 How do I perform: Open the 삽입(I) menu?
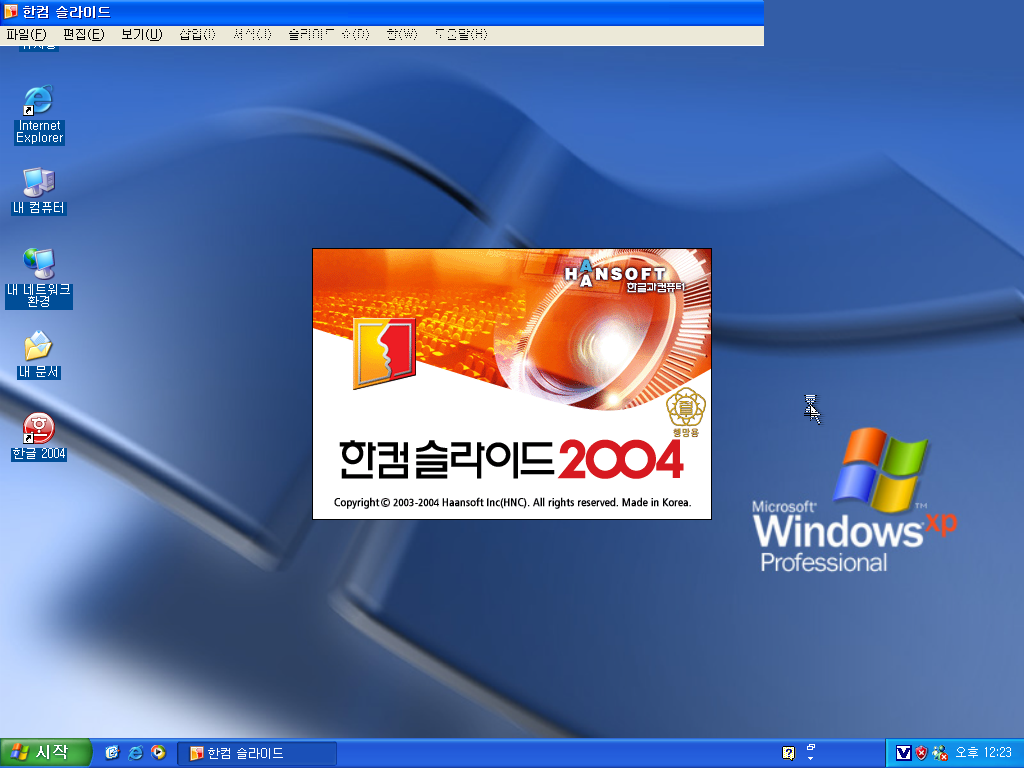(x=197, y=35)
